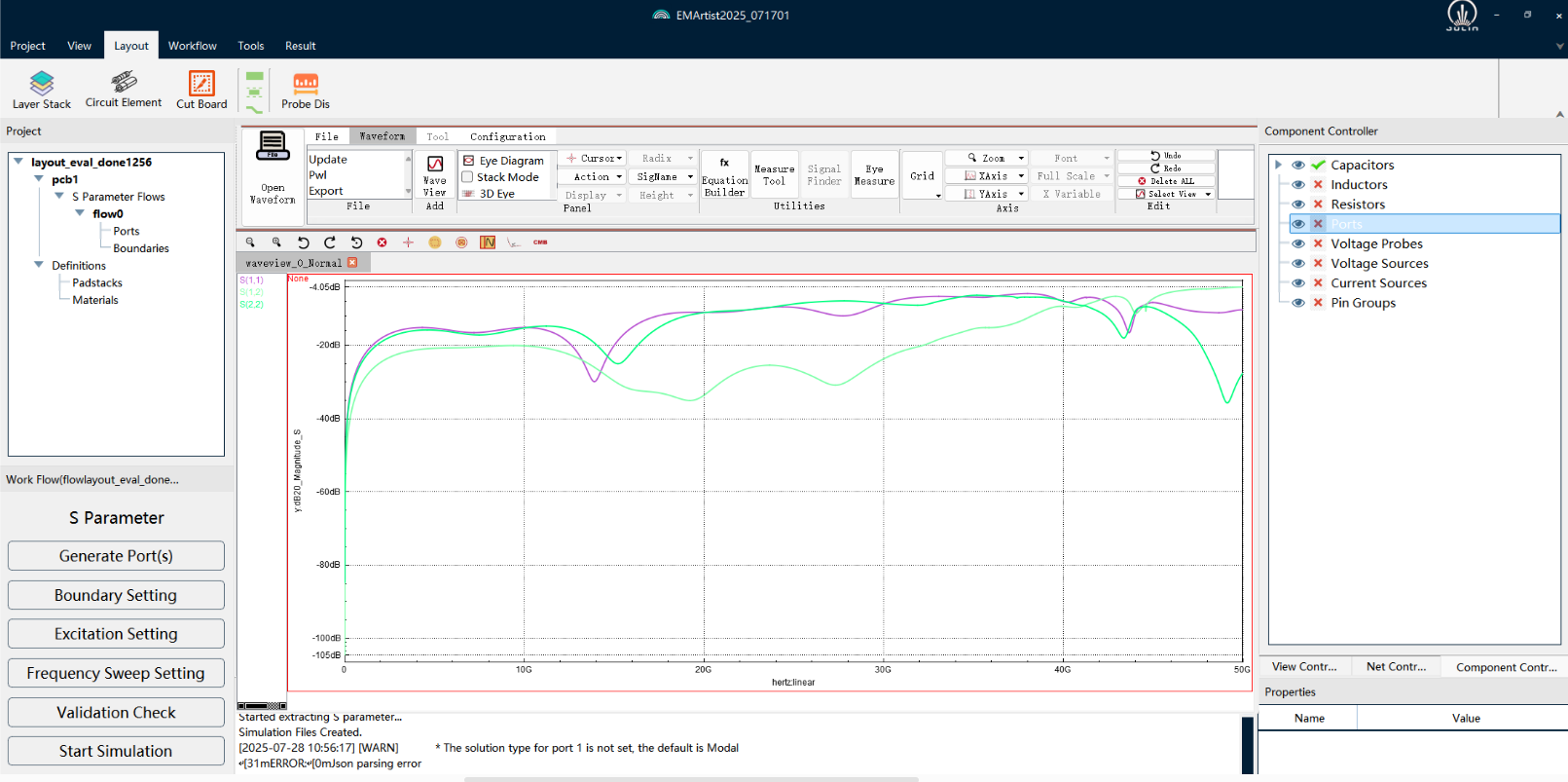1568x782 pixels.
Task: Open the Cursor dropdown
Action: click(593, 158)
